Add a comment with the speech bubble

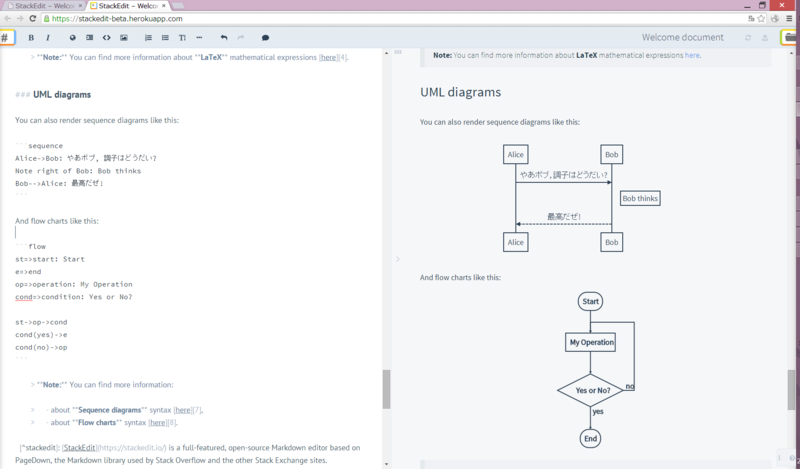click(x=265, y=38)
